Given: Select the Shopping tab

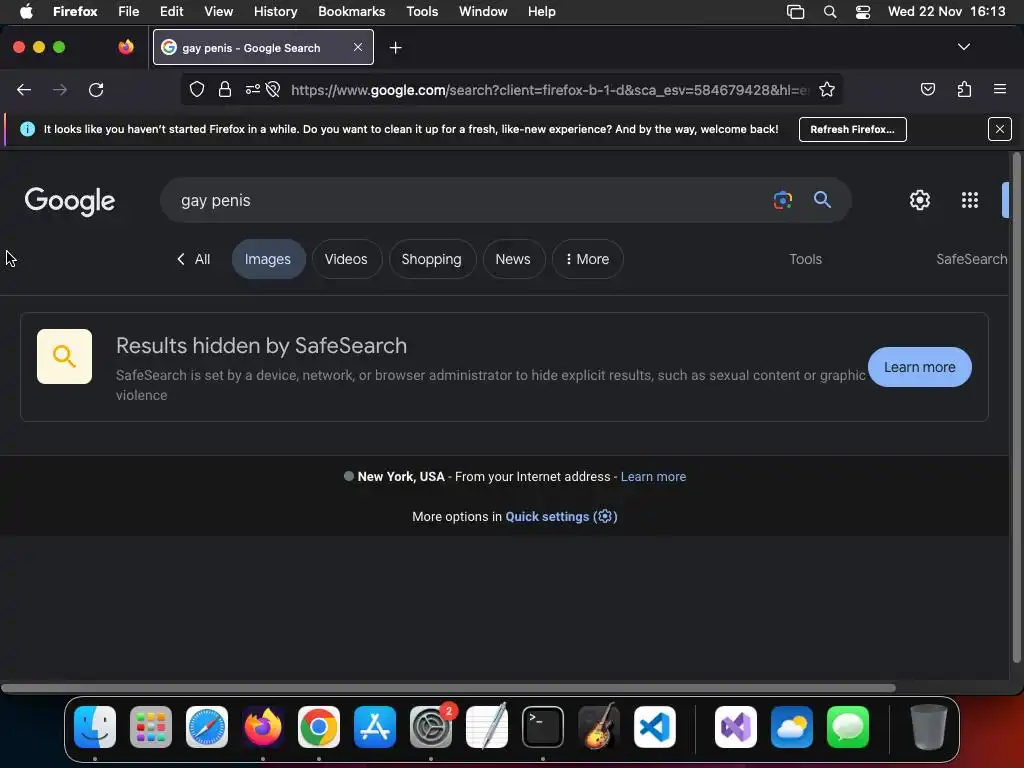Looking at the screenshot, I should (x=432, y=259).
